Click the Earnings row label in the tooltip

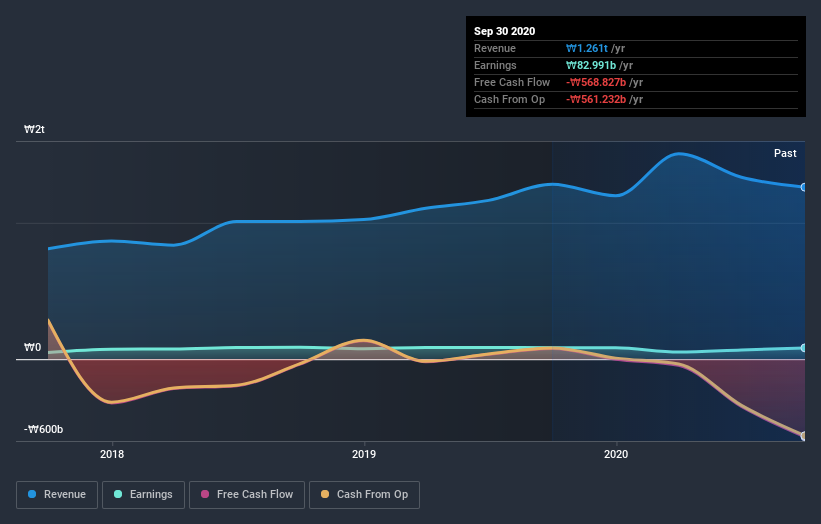point(495,65)
